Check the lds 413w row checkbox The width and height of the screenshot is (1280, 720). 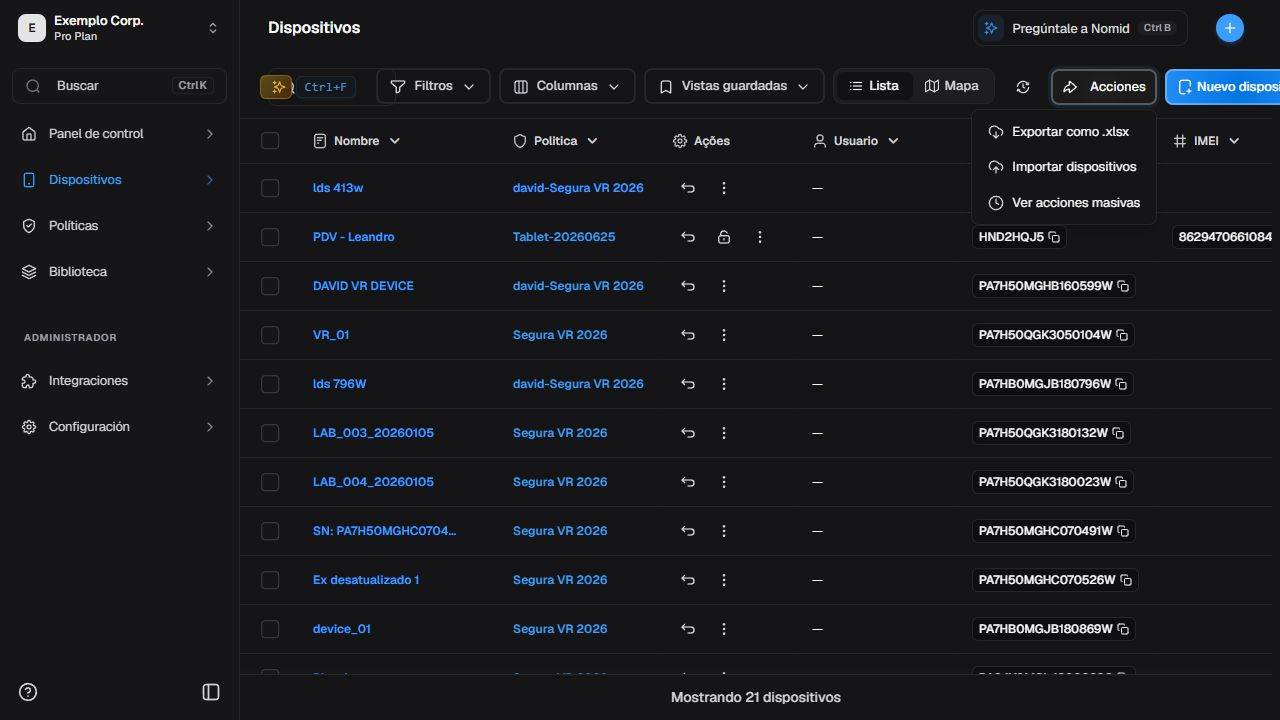pos(270,188)
